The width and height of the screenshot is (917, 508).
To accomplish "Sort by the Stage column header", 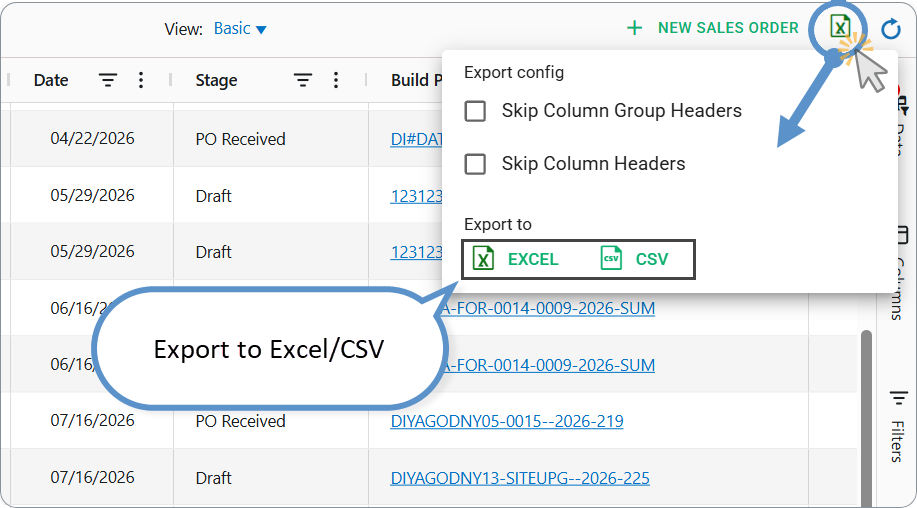I will pos(216,80).
